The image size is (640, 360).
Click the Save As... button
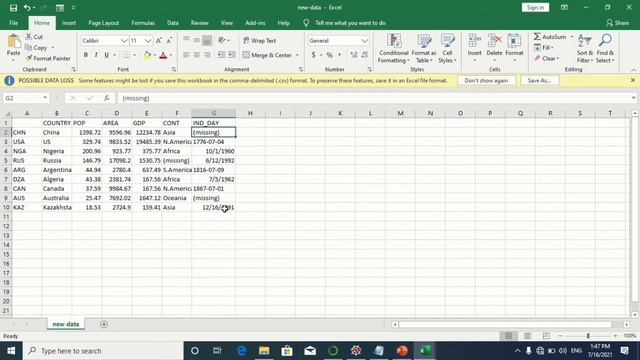coord(540,80)
